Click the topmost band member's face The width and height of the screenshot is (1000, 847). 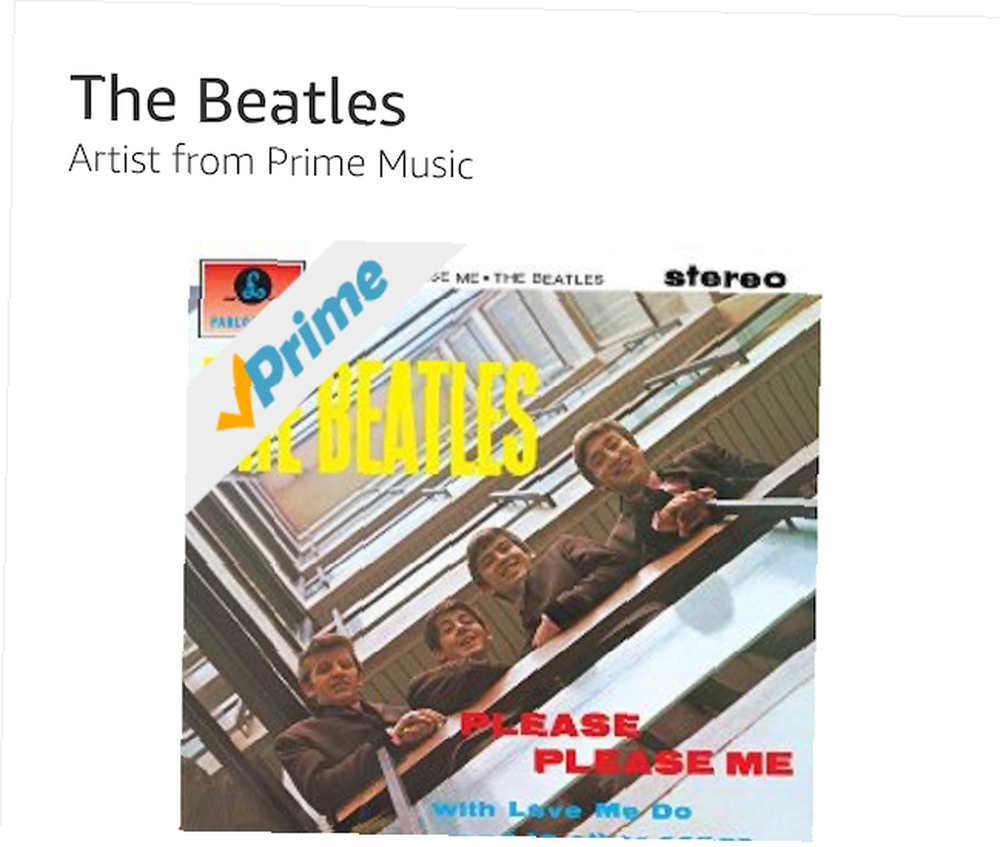[611, 454]
